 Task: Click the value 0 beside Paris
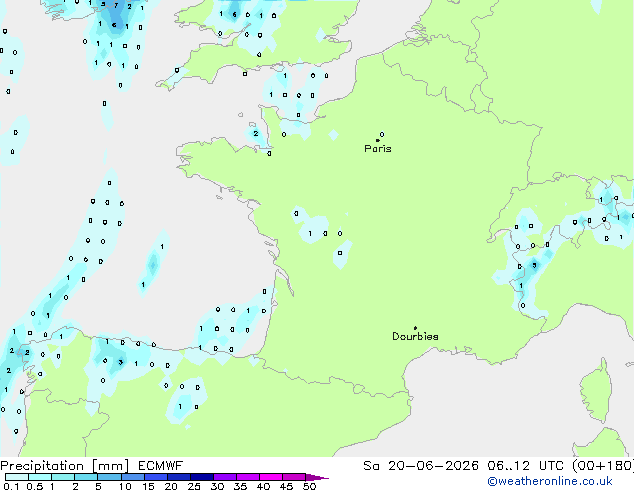pos(382,134)
